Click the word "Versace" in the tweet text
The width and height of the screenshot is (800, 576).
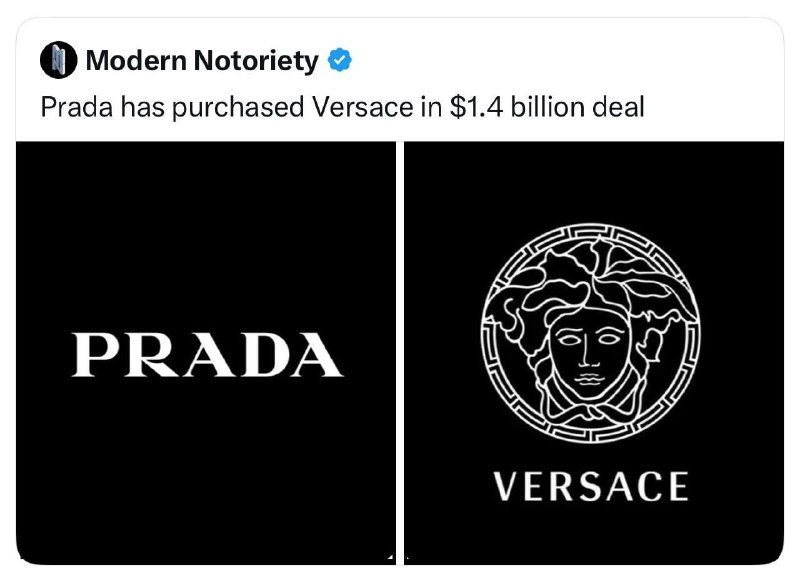371,107
